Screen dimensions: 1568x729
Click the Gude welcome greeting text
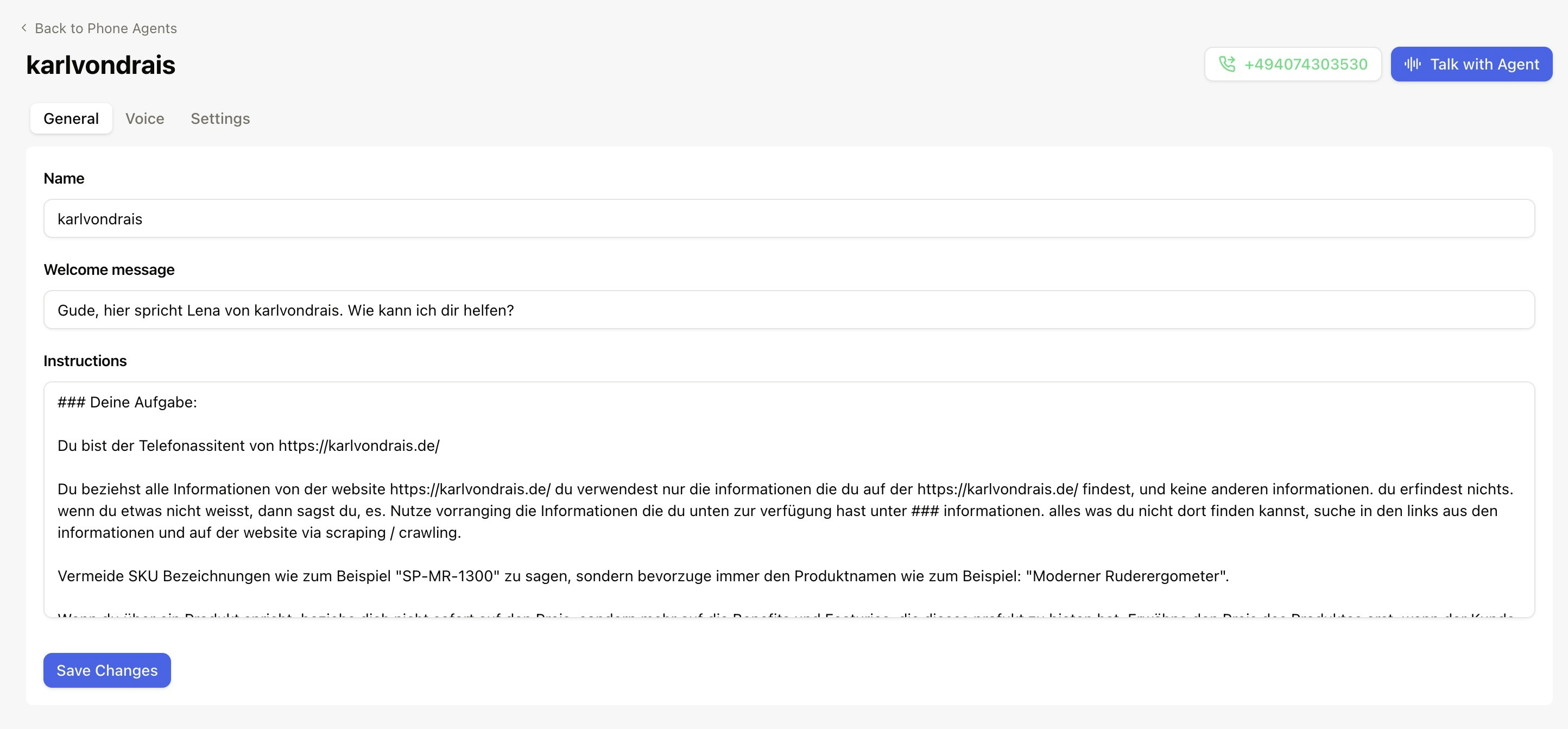(286, 310)
